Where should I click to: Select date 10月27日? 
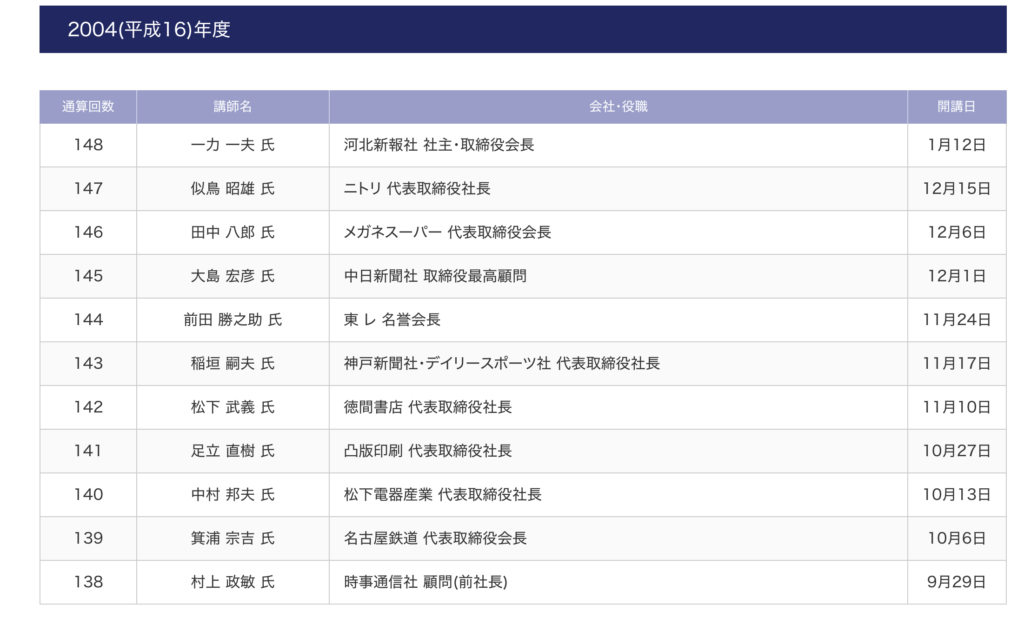[957, 451]
